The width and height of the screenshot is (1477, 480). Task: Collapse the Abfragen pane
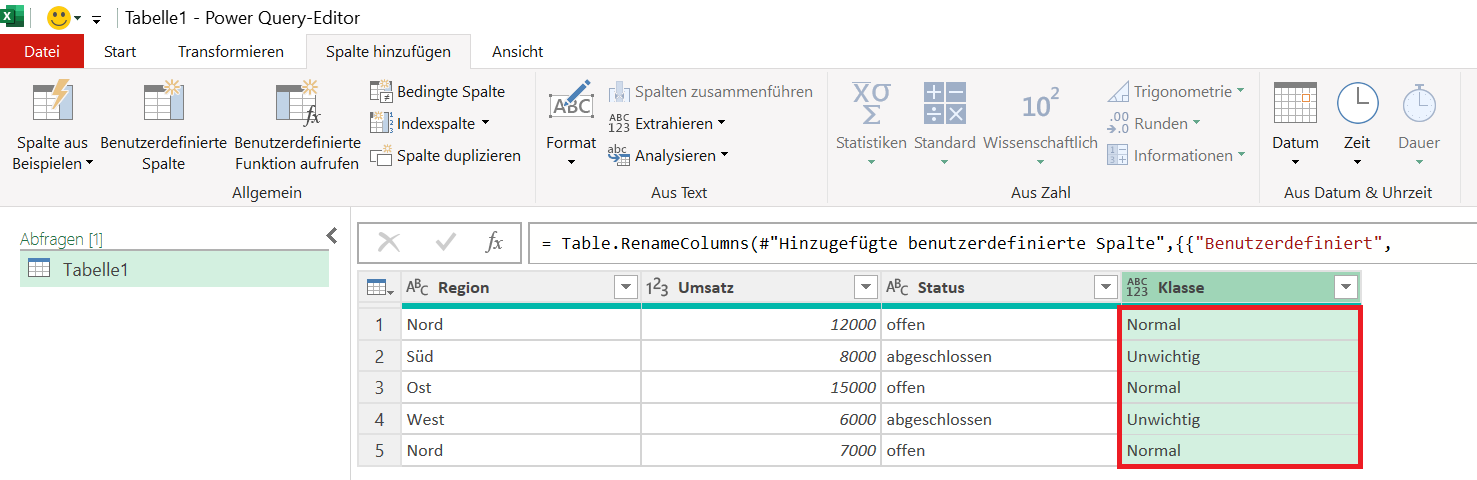coord(333,235)
